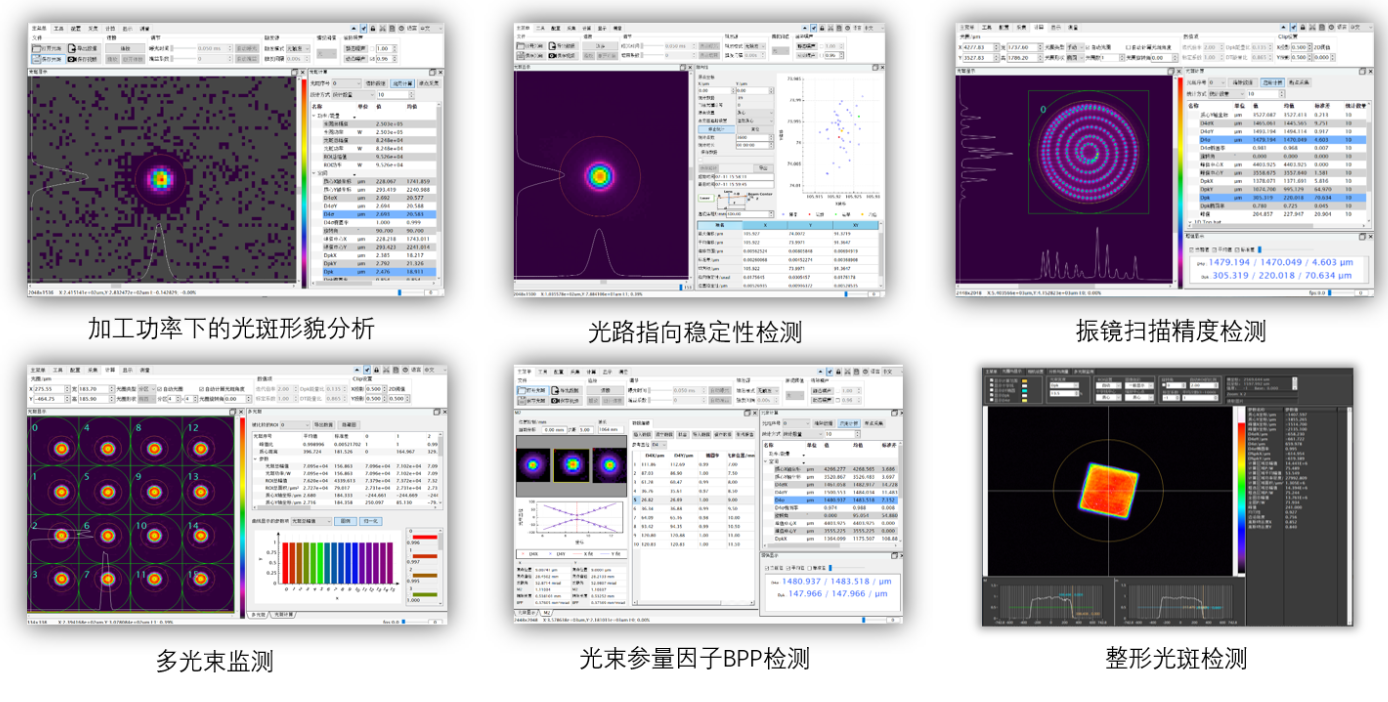Toggle 平均值 checkbox in 振镜扫描精度检测 window
Viewport: 1388px width, 702px height.
coord(1214,250)
